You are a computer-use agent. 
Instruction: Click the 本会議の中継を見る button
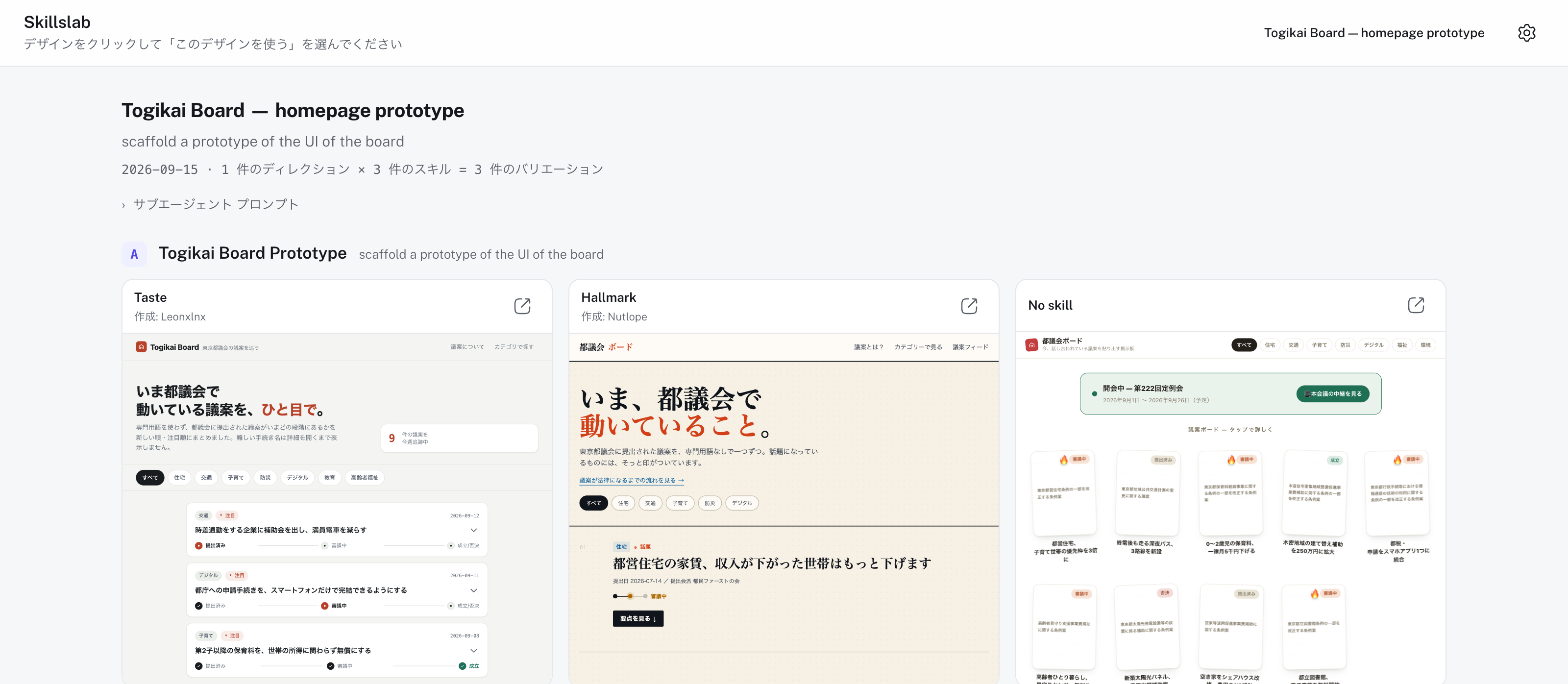[x=1332, y=394]
